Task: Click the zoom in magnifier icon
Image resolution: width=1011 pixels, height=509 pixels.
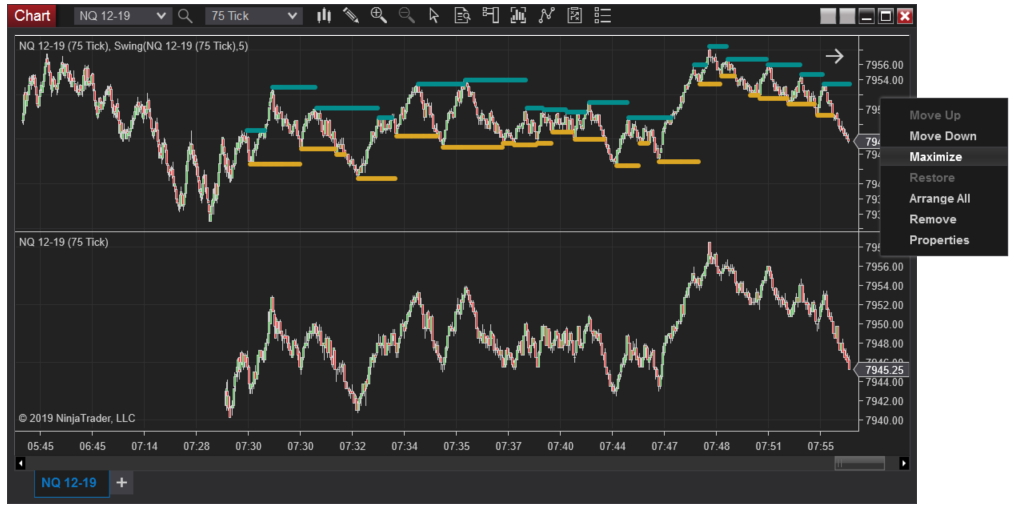Action: tap(378, 16)
